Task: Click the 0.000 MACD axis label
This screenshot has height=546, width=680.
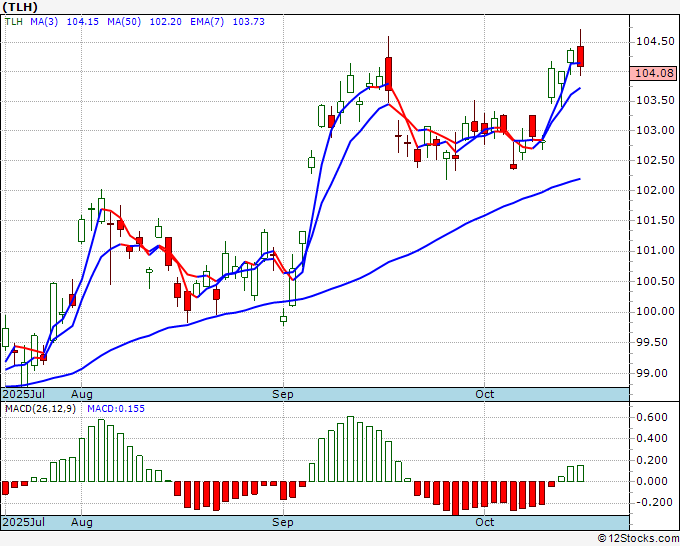Action: click(x=651, y=481)
